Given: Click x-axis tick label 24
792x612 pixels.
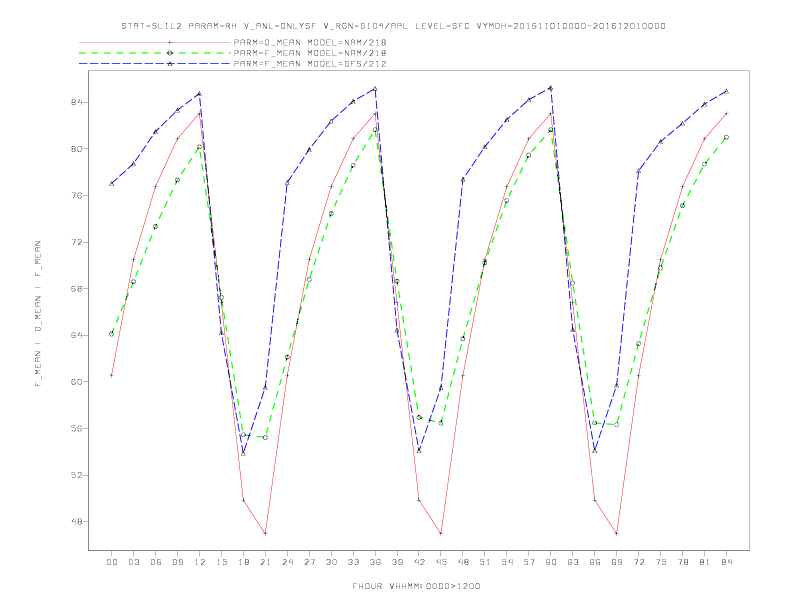Looking at the screenshot, I should 287,562.
